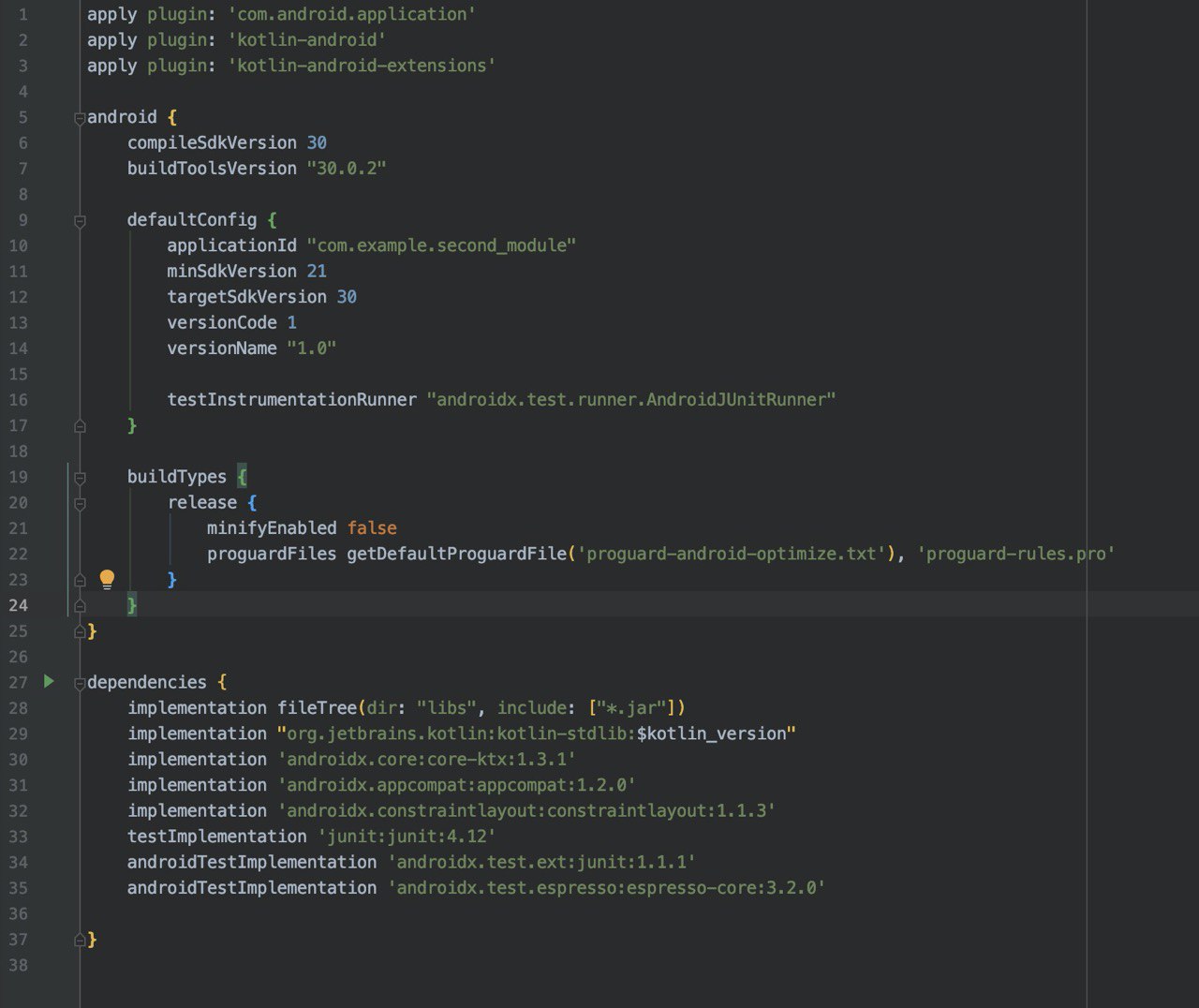The width and height of the screenshot is (1199, 1008).
Task: Click fold end marker on line 37
Action: click(x=80, y=941)
